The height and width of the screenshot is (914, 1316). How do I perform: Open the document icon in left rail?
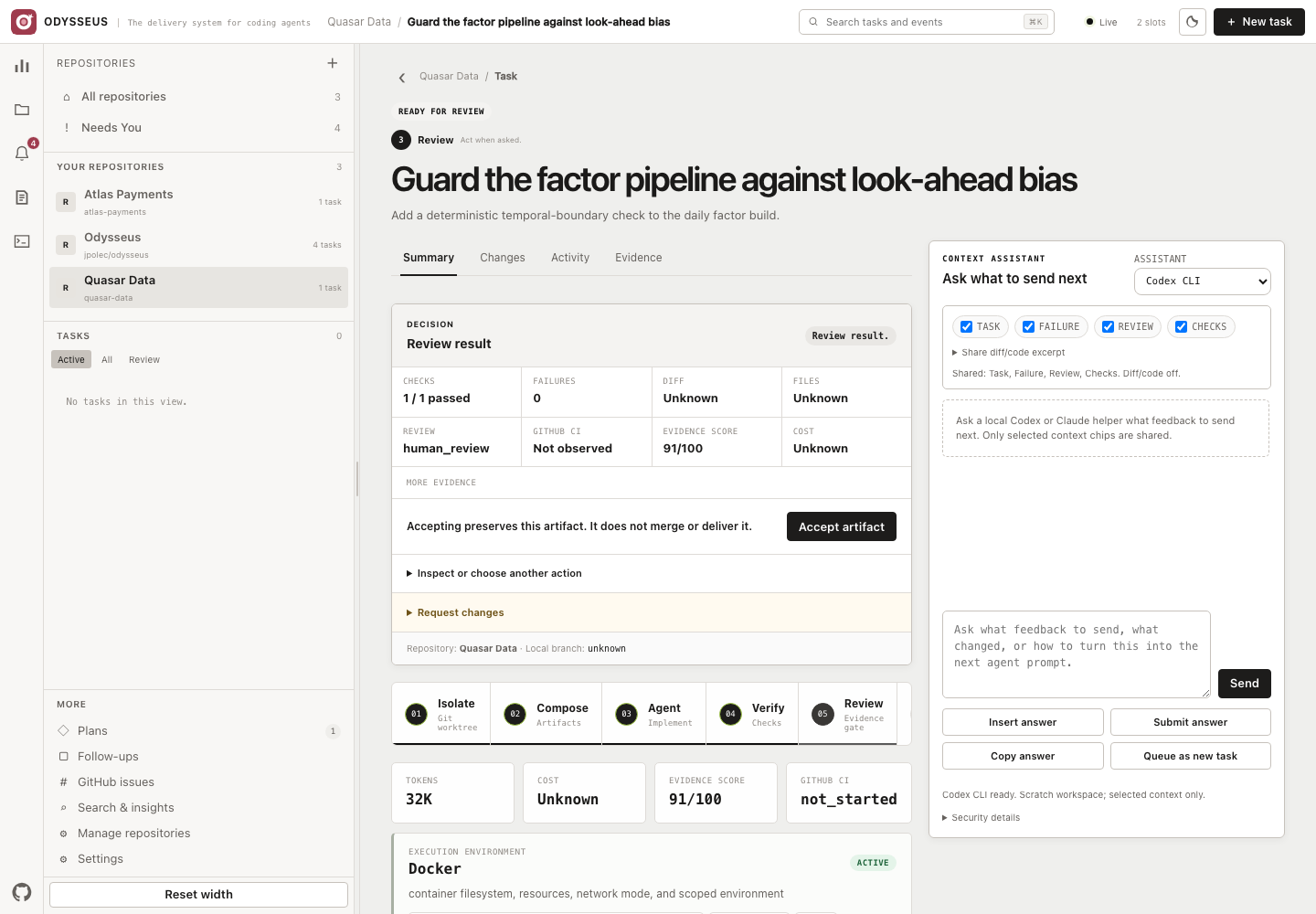tap(22, 197)
